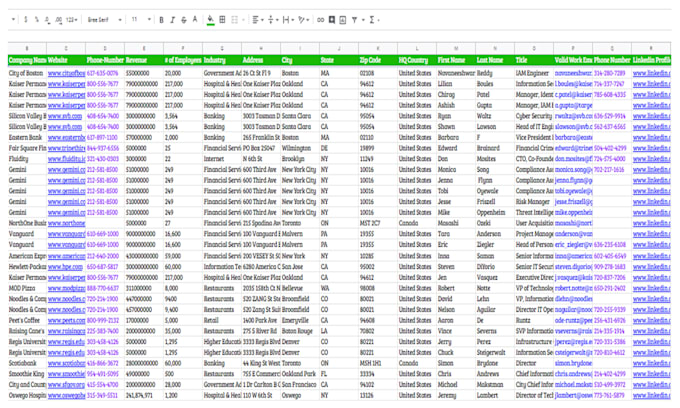The image size is (680, 408).
Task: Click the simon.brydone email address
Action: coord(573,363)
